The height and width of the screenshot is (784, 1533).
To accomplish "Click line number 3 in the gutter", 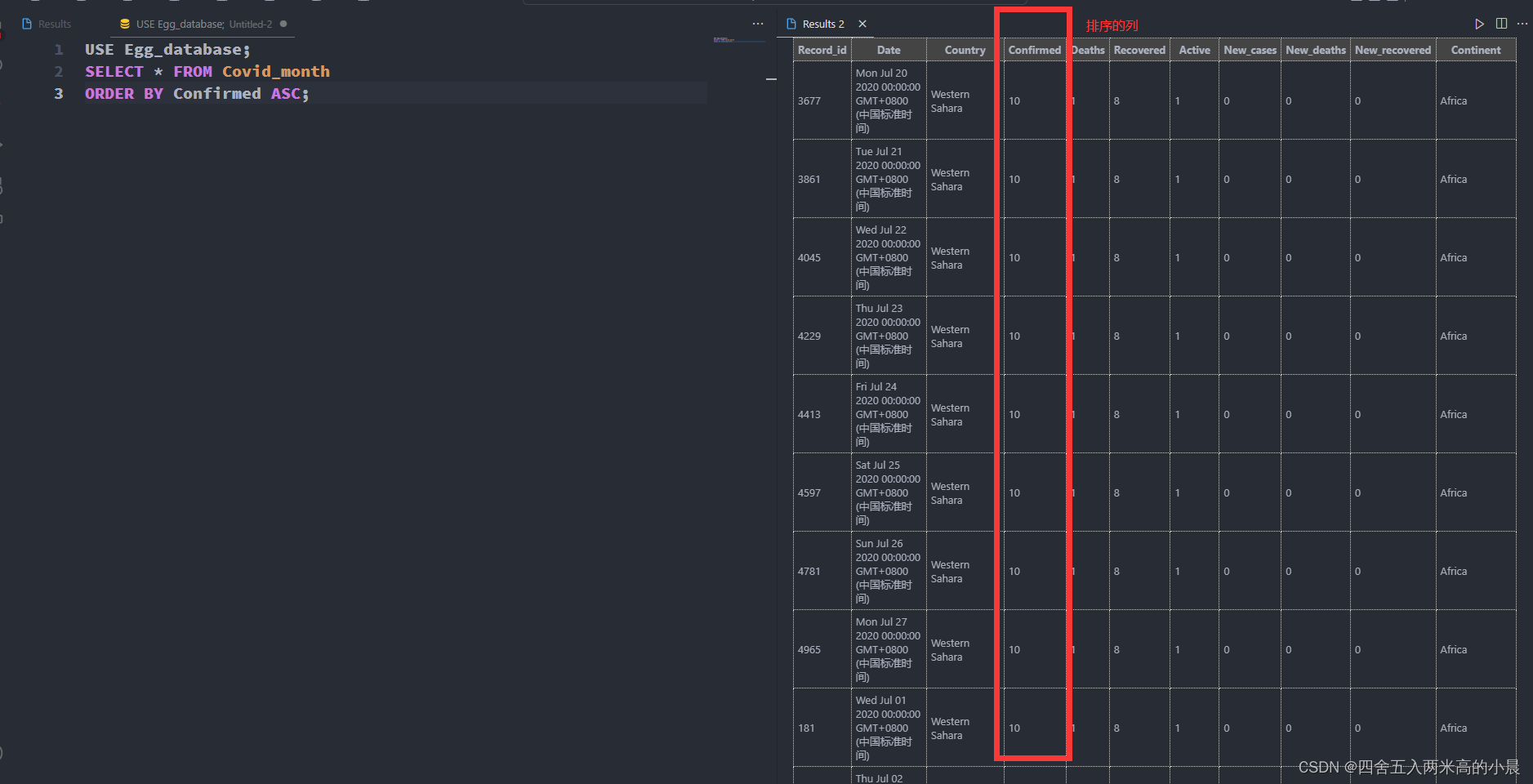I will click(59, 94).
